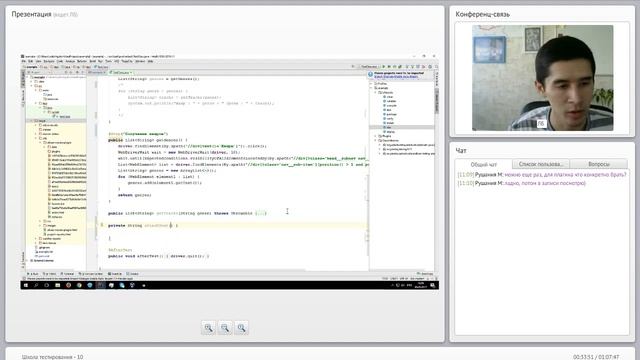640x360 pixels.
Task: Click the Windows search icon in the taskbar
Action: tap(36, 285)
